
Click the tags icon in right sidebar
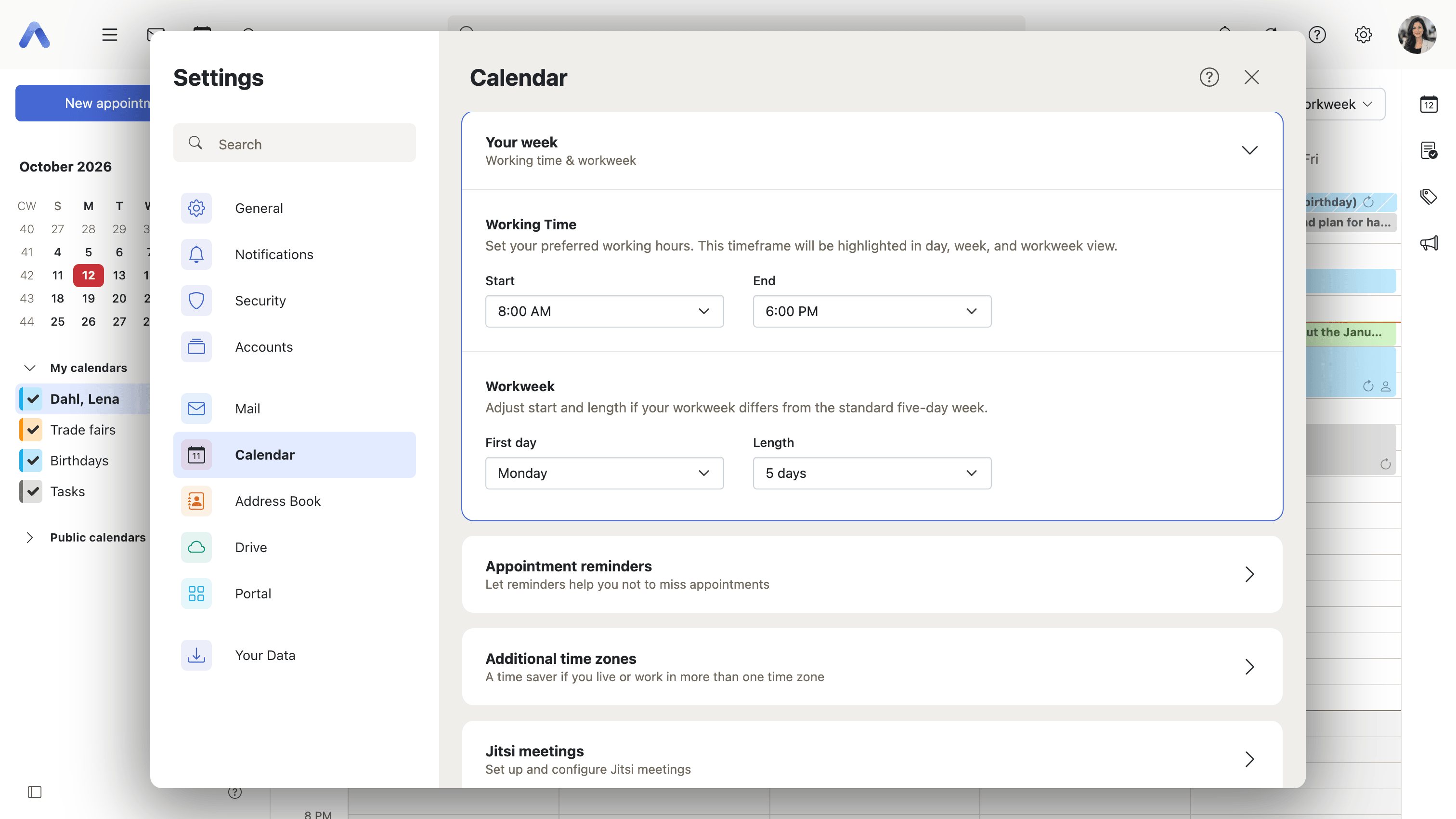tap(1428, 197)
